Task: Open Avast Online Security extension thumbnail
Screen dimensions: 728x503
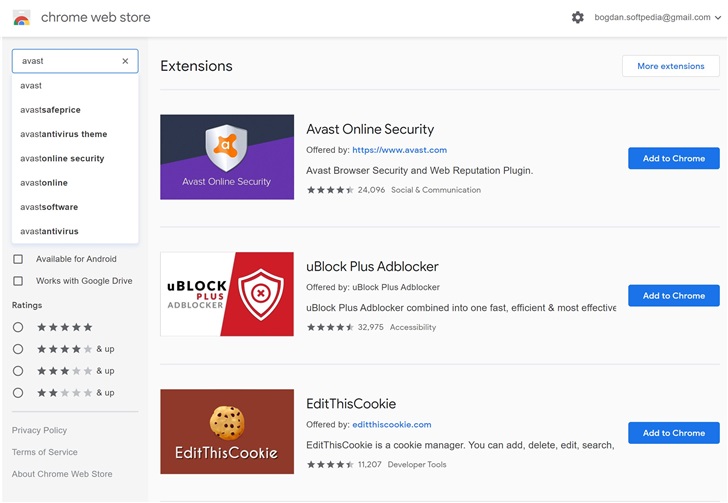Action: pyautogui.click(x=227, y=157)
